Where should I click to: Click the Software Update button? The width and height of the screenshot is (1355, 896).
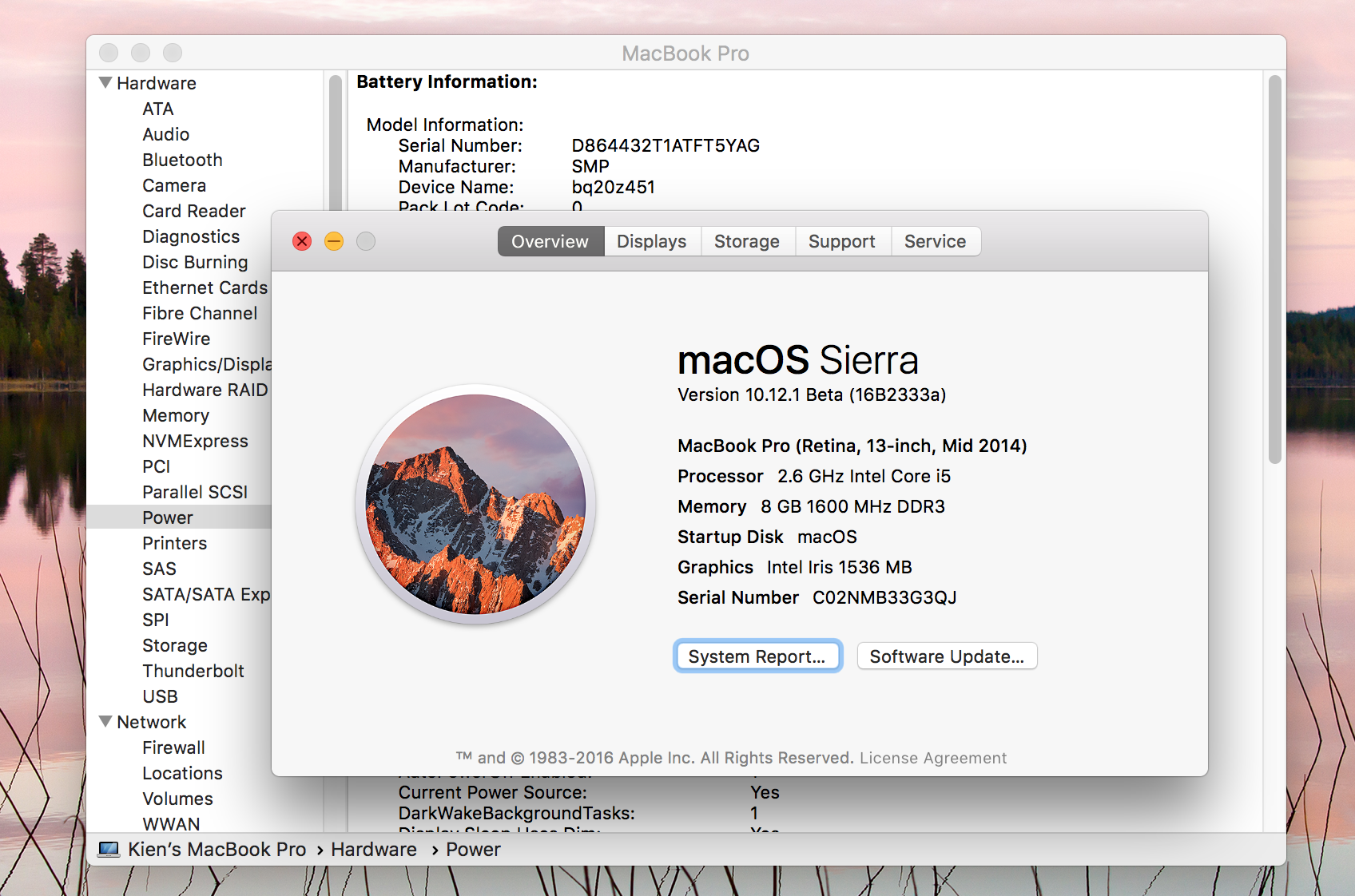tap(947, 656)
